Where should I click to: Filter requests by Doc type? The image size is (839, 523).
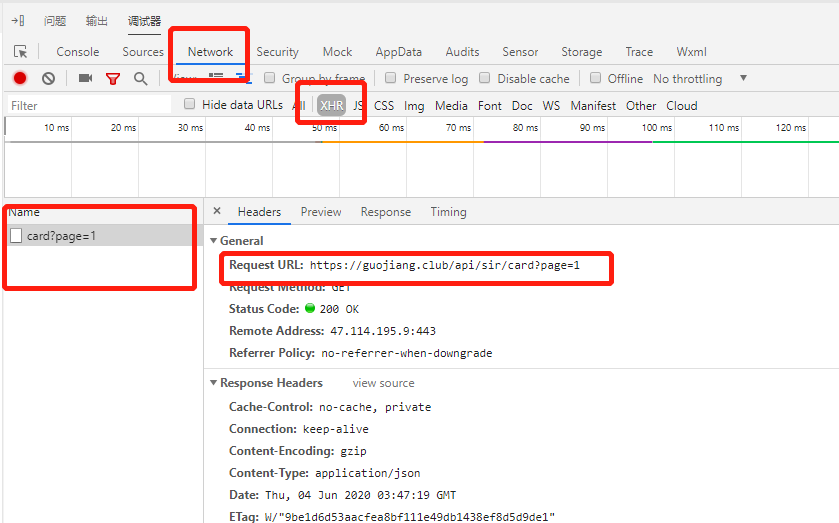pyautogui.click(x=522, y=105)
